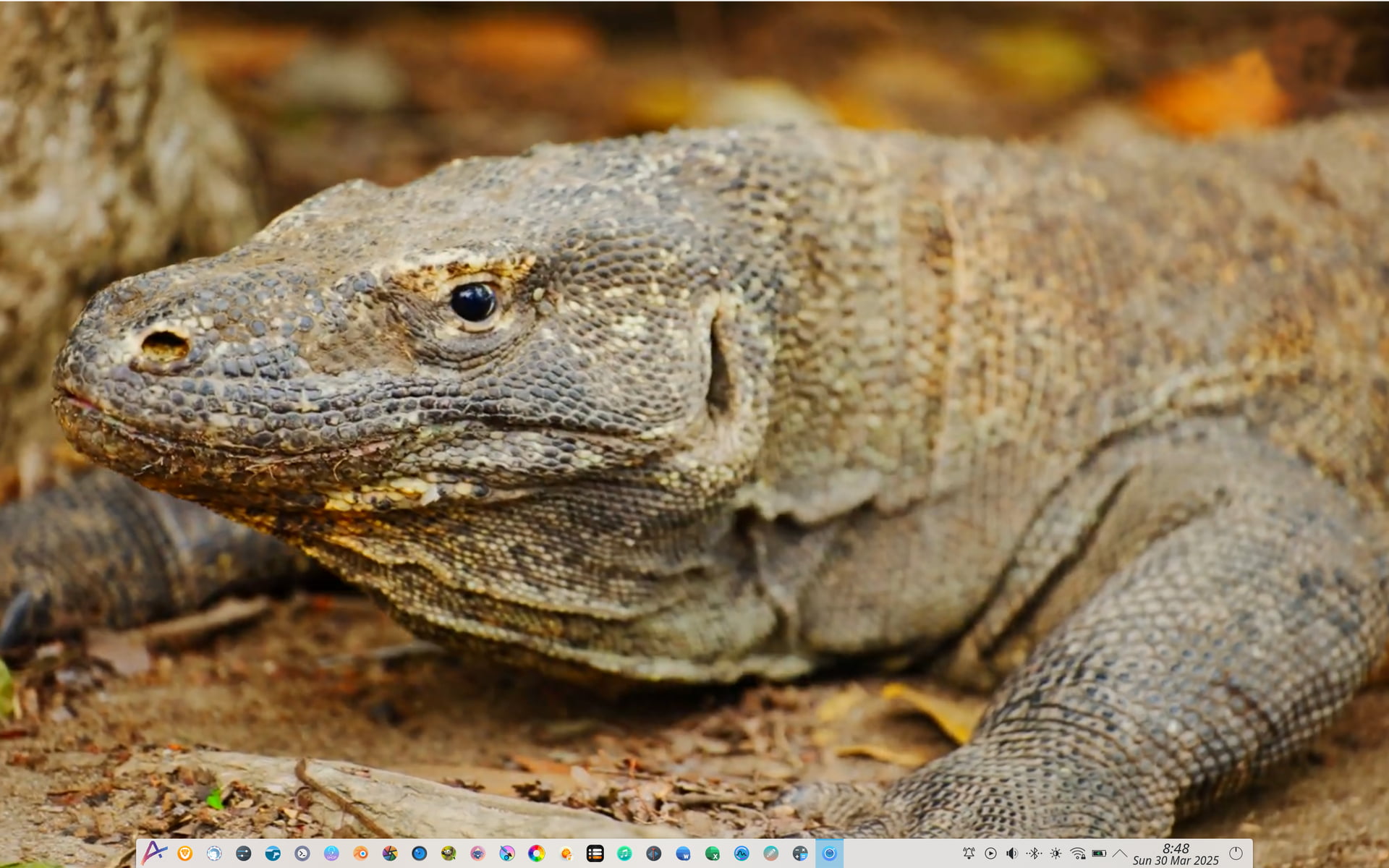Viewport: 1389px width, 868px height.
Task: Open the spreadsheet app with X icon
Action: (x=713, y=854)
